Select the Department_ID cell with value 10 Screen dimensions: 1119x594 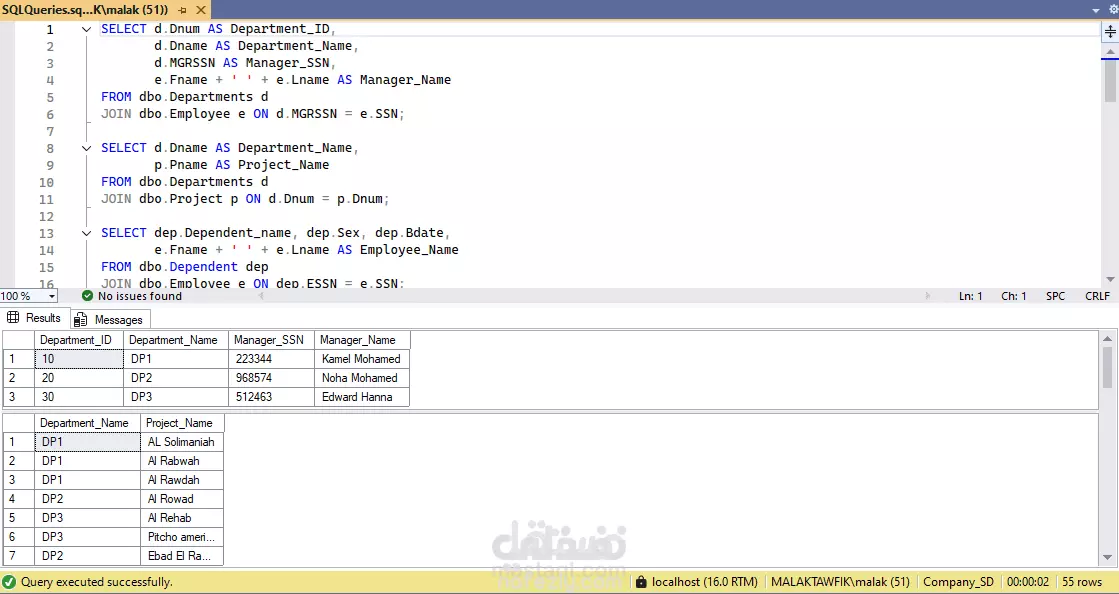click(79, 359)
